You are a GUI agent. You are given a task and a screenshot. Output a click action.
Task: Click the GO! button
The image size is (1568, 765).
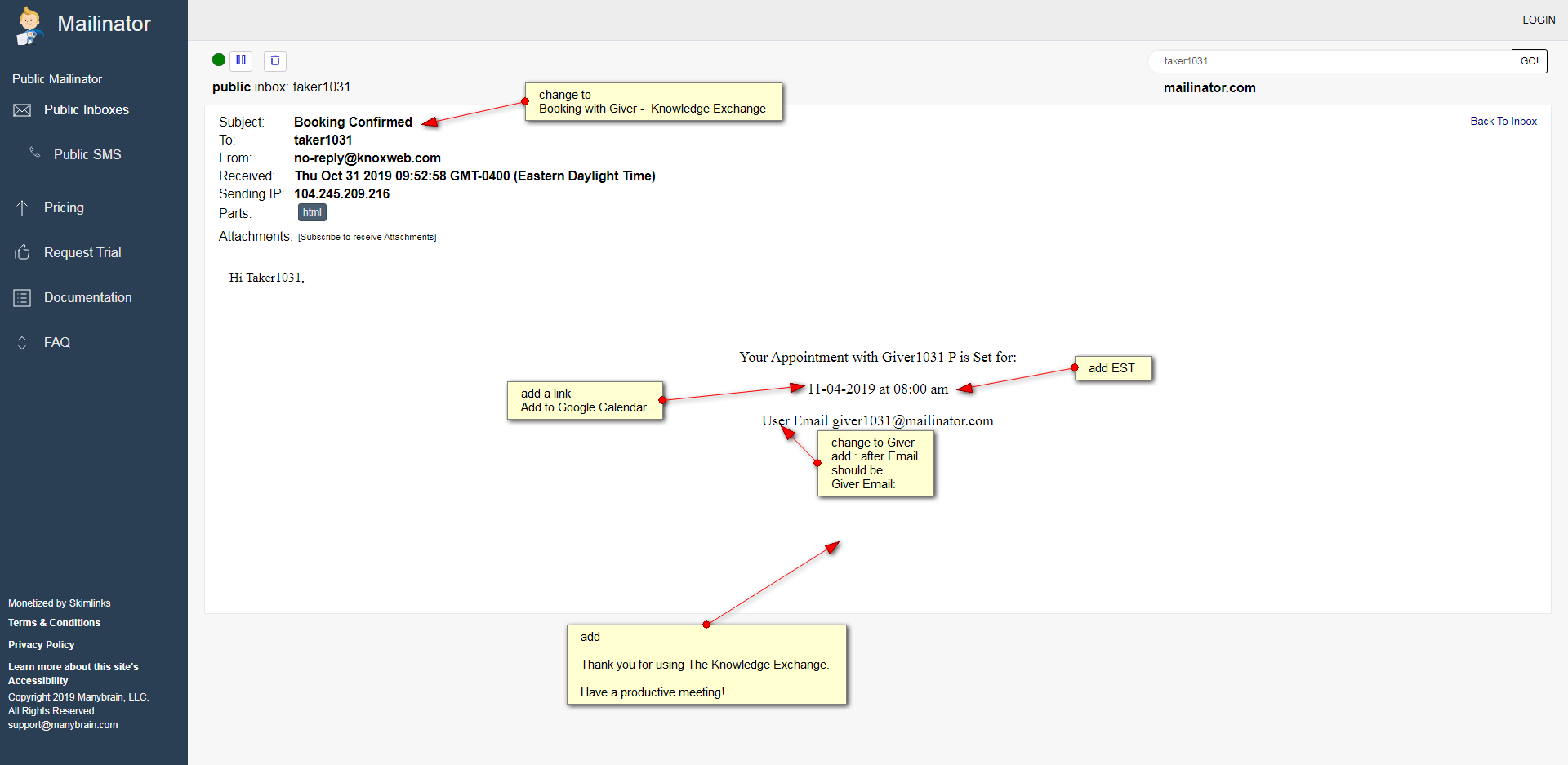click(1530, 61)
